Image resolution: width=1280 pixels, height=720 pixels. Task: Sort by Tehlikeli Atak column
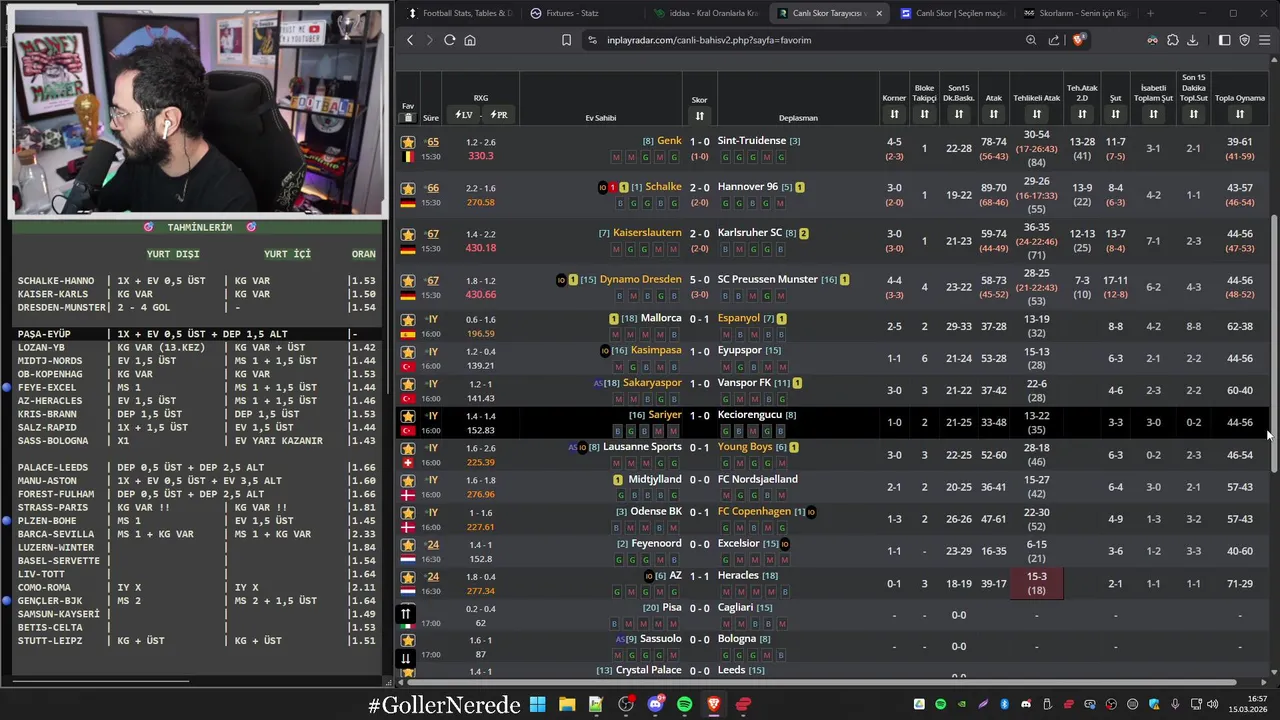click(1037, 115)
